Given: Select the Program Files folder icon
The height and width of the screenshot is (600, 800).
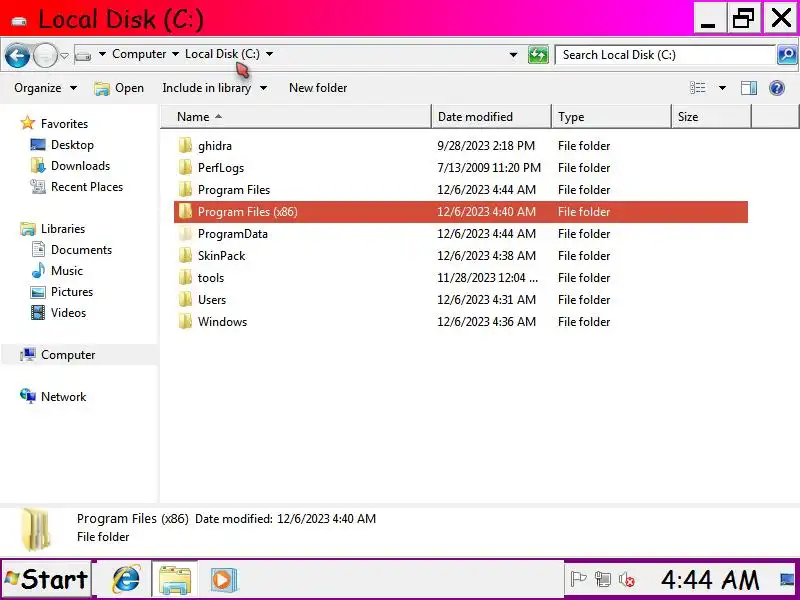Looking at the screenshot, I should pyautogui.click(x=186, y=189).
